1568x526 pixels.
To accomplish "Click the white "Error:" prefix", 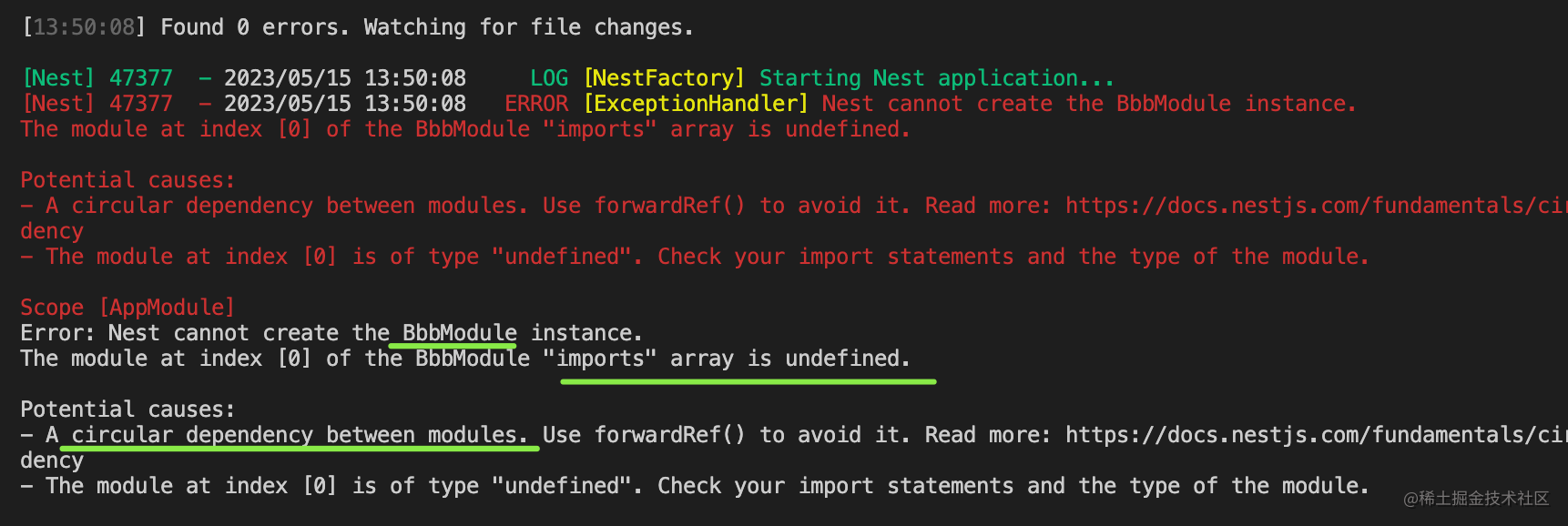I will (x=57, y=333).
